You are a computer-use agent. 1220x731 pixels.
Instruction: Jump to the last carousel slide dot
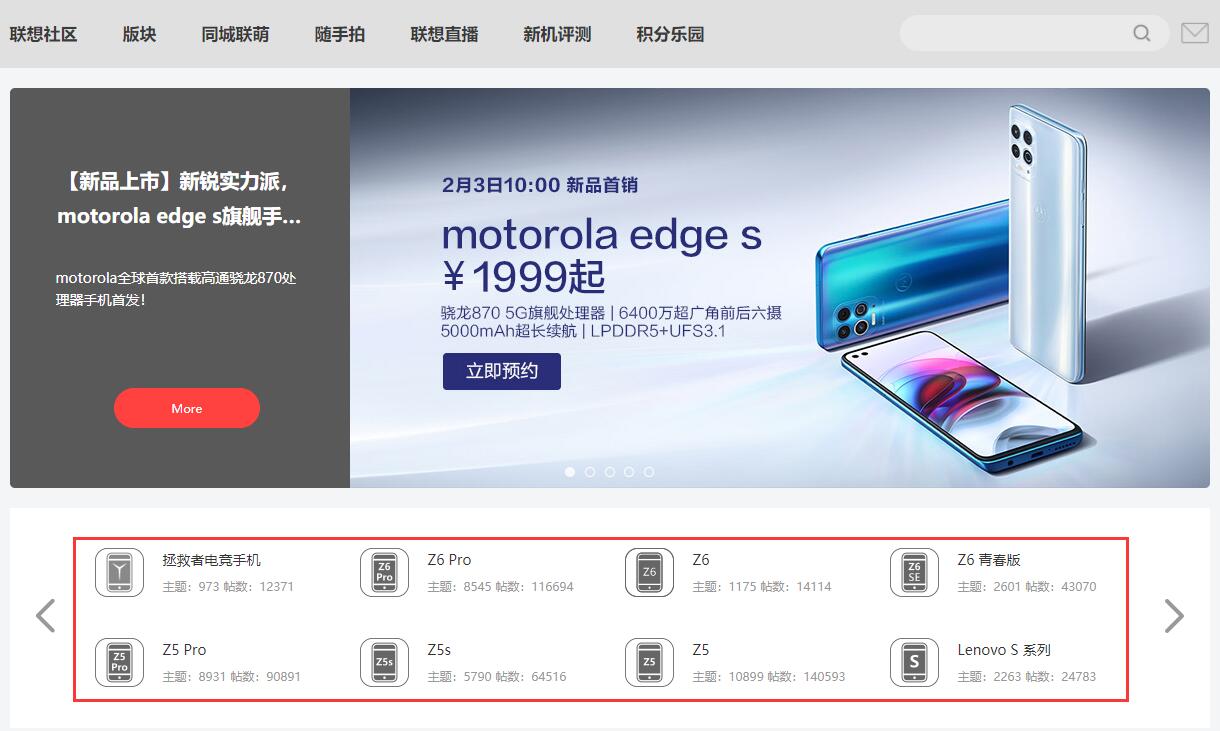click(649, 472)
